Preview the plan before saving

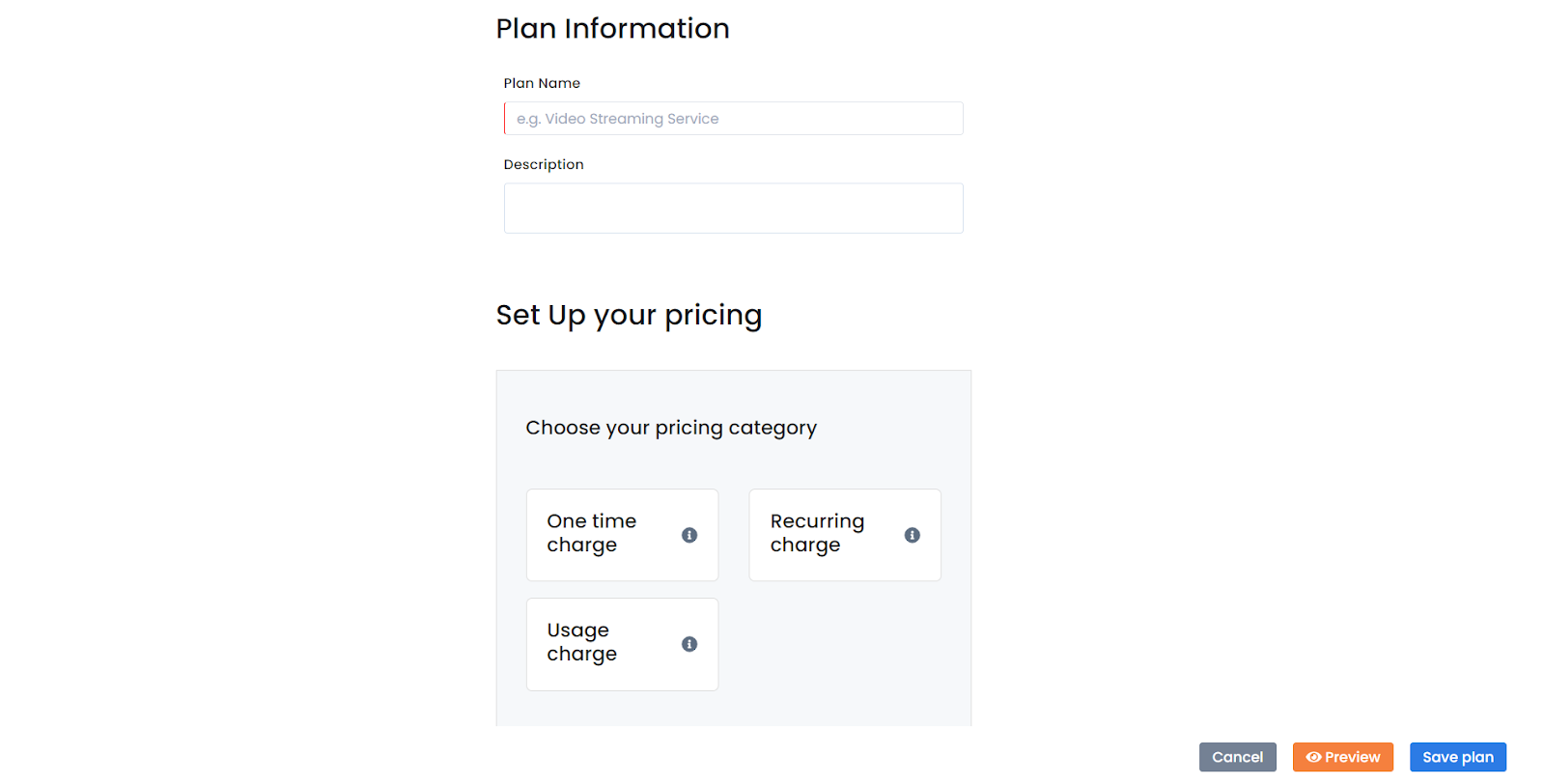(1342, 757)
